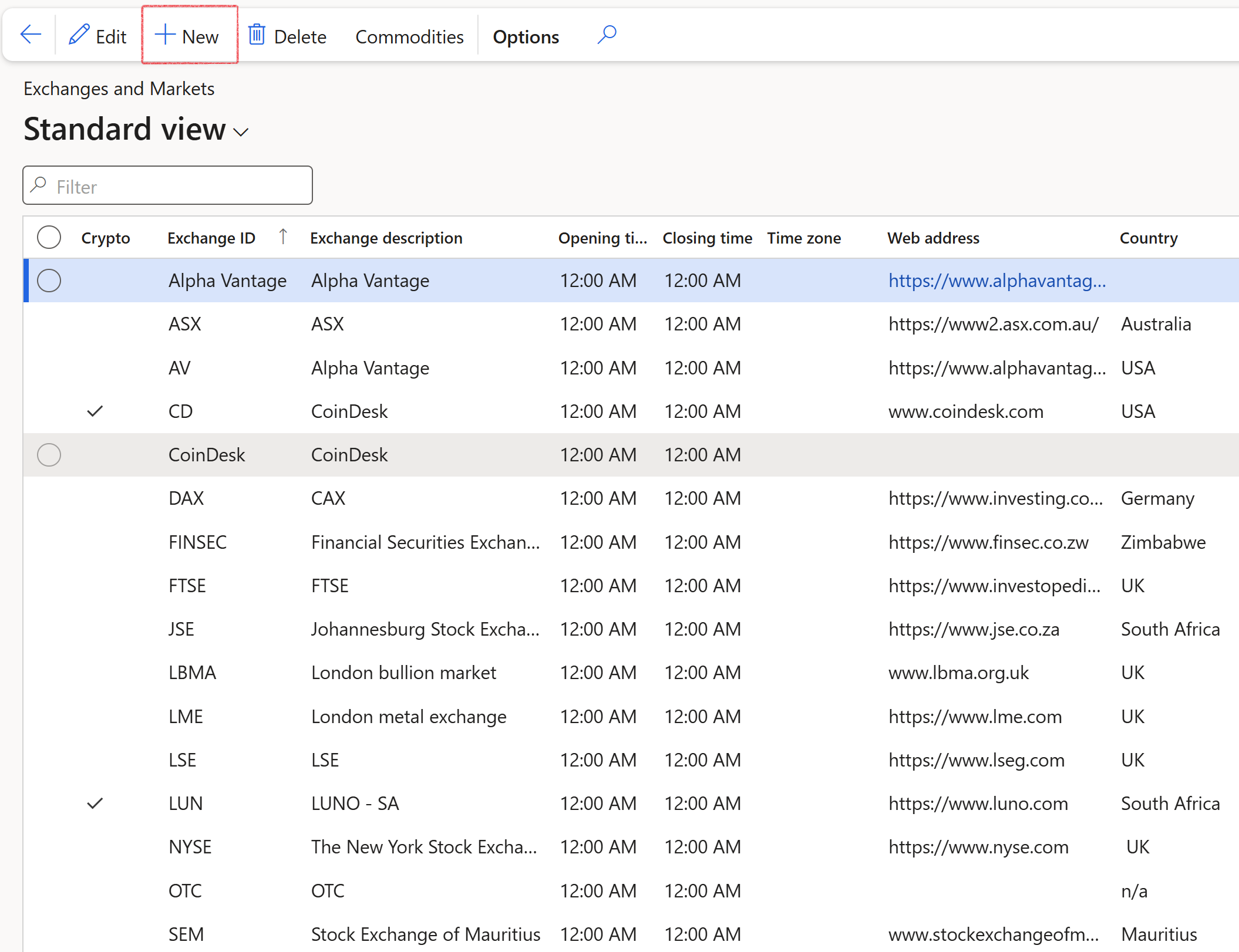The image size is (1239, 952).
Task: Open the alphavantage web link in first row
Action: pos(997,281)
